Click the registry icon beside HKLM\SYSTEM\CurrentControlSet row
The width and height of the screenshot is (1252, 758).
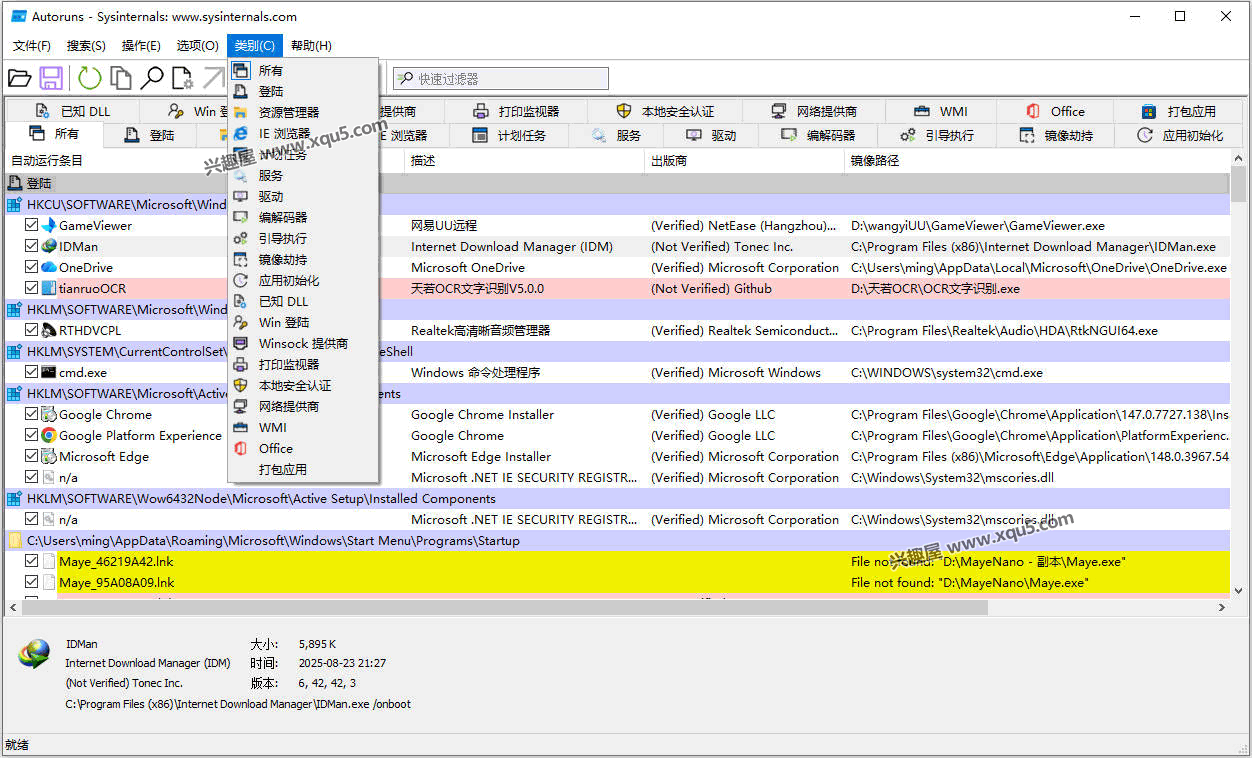pyautogui.click(x=14, y=352)
